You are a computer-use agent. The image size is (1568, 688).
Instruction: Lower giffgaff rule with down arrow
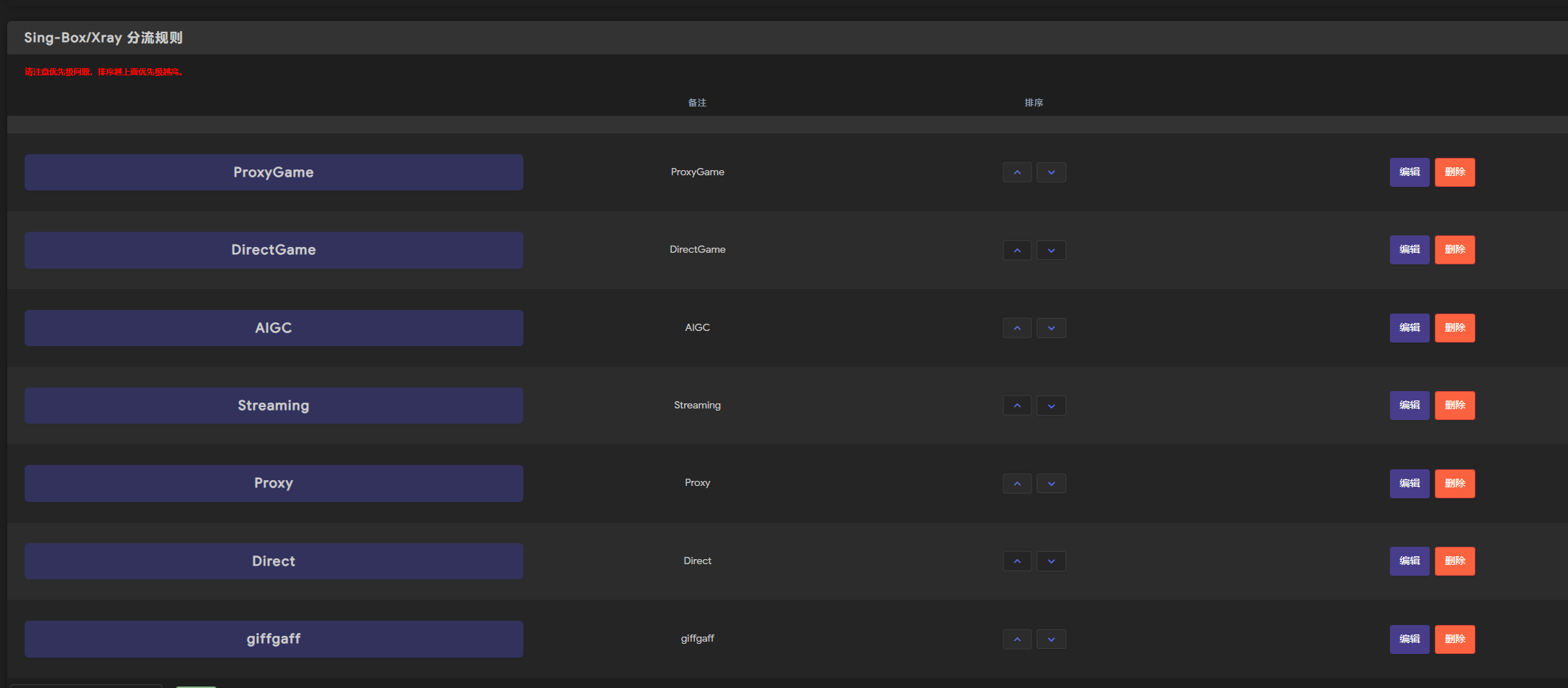[x=1051, y=639]
